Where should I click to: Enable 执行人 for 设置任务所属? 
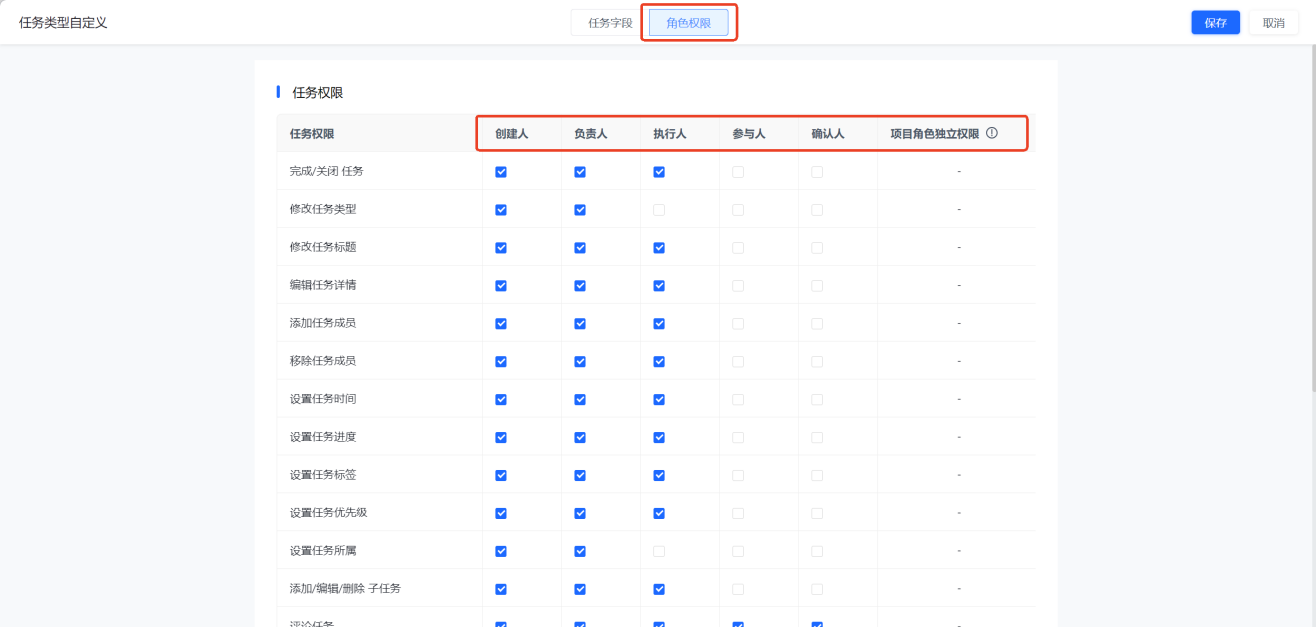(659, 551)
